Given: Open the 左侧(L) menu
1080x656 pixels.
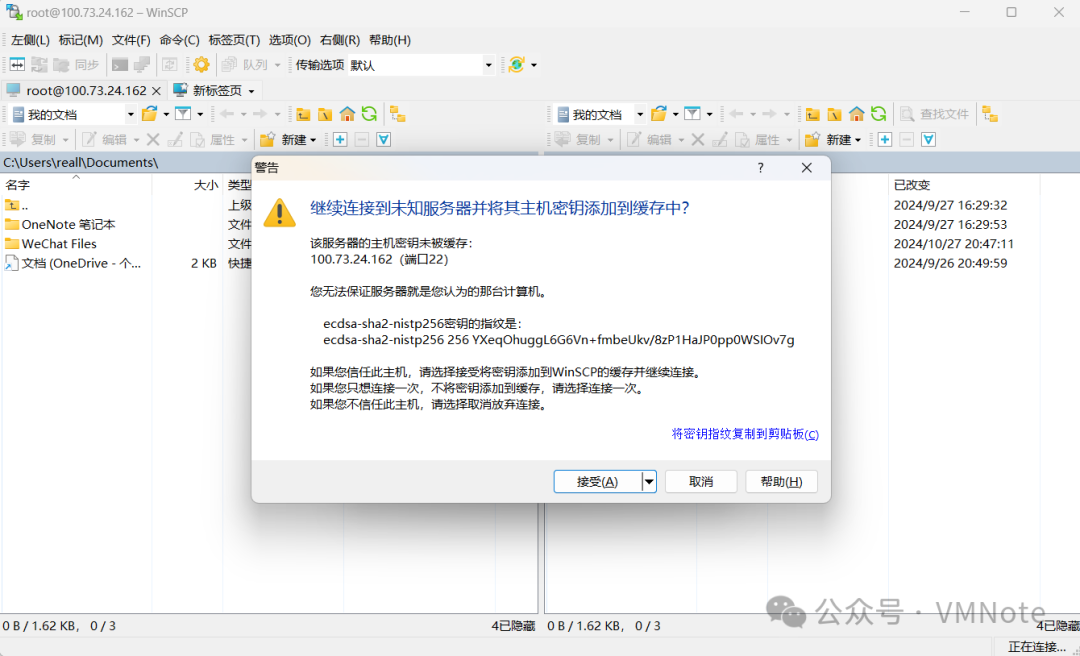Looking at the screenshot, I should point(30,40).
